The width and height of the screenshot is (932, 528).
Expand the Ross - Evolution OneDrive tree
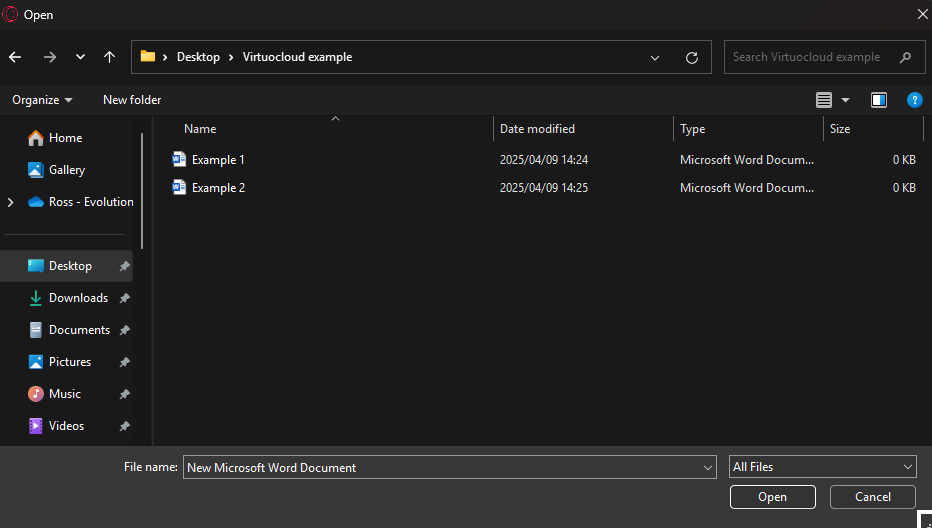pyautogui.click(x=10, y=202)
